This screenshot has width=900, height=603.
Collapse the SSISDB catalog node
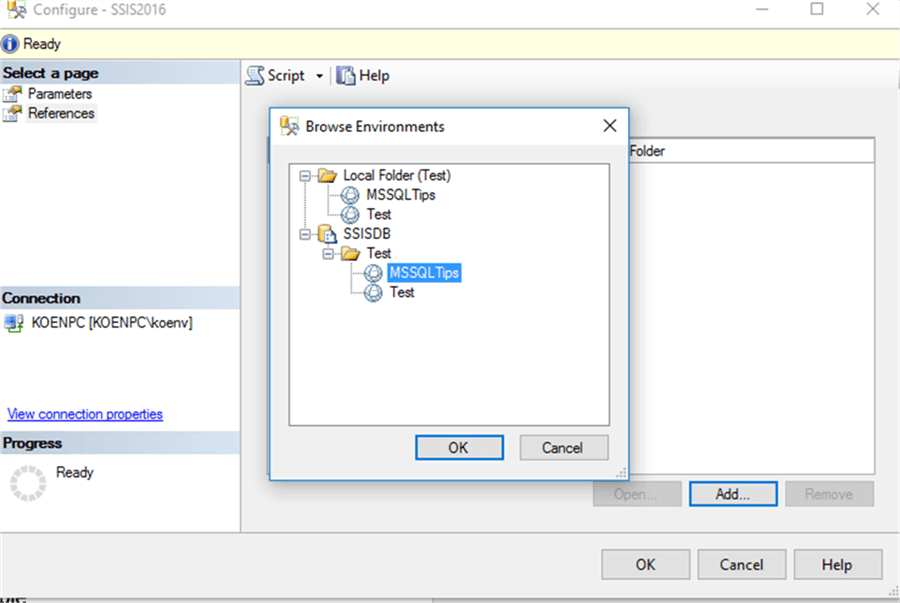click(305, 234)
